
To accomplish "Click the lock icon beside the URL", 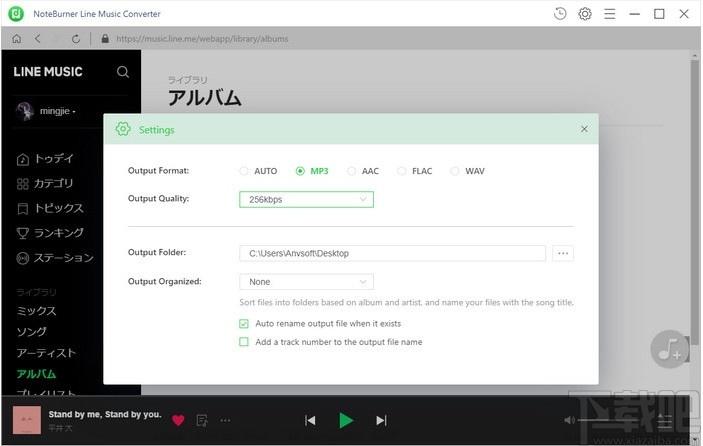I will click(x=105, y=39).
